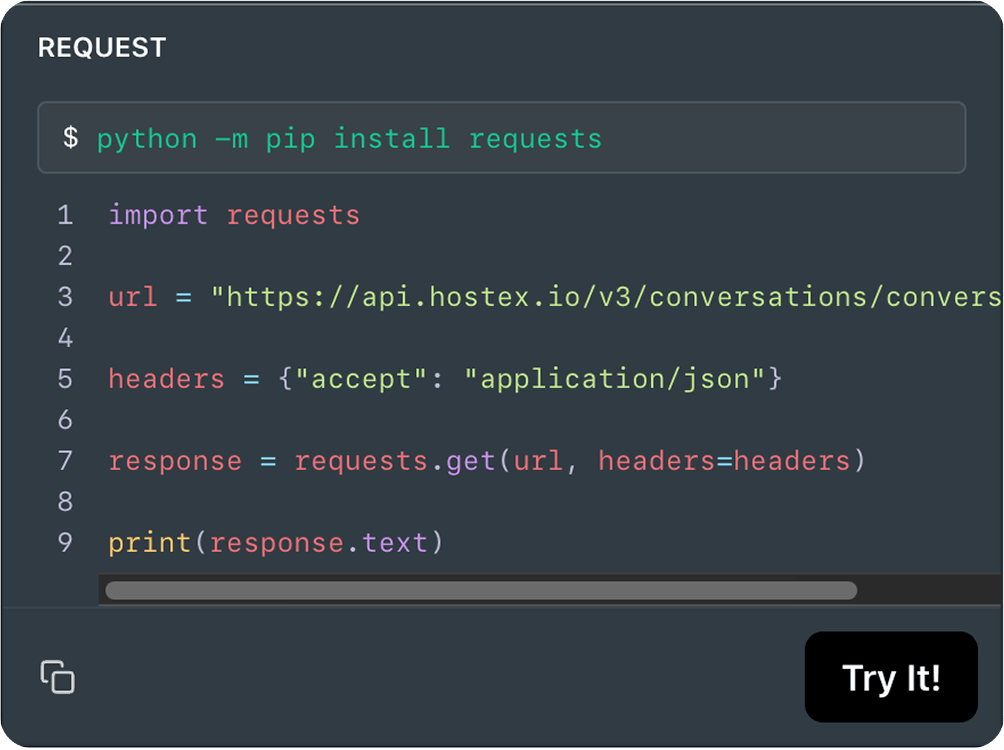
Task: Click the scrollbar track right of the thumb
Action: coord(928,590)
